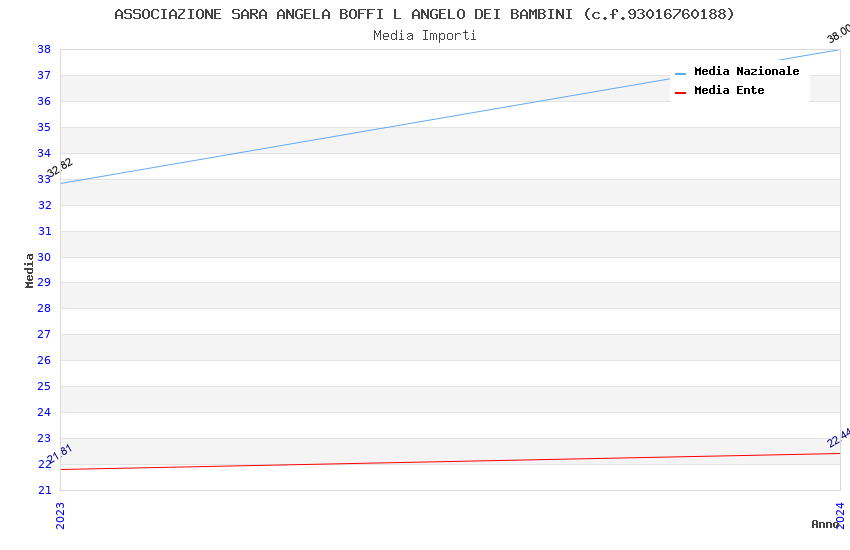Click the y-axis value 28

coord(44,308)
